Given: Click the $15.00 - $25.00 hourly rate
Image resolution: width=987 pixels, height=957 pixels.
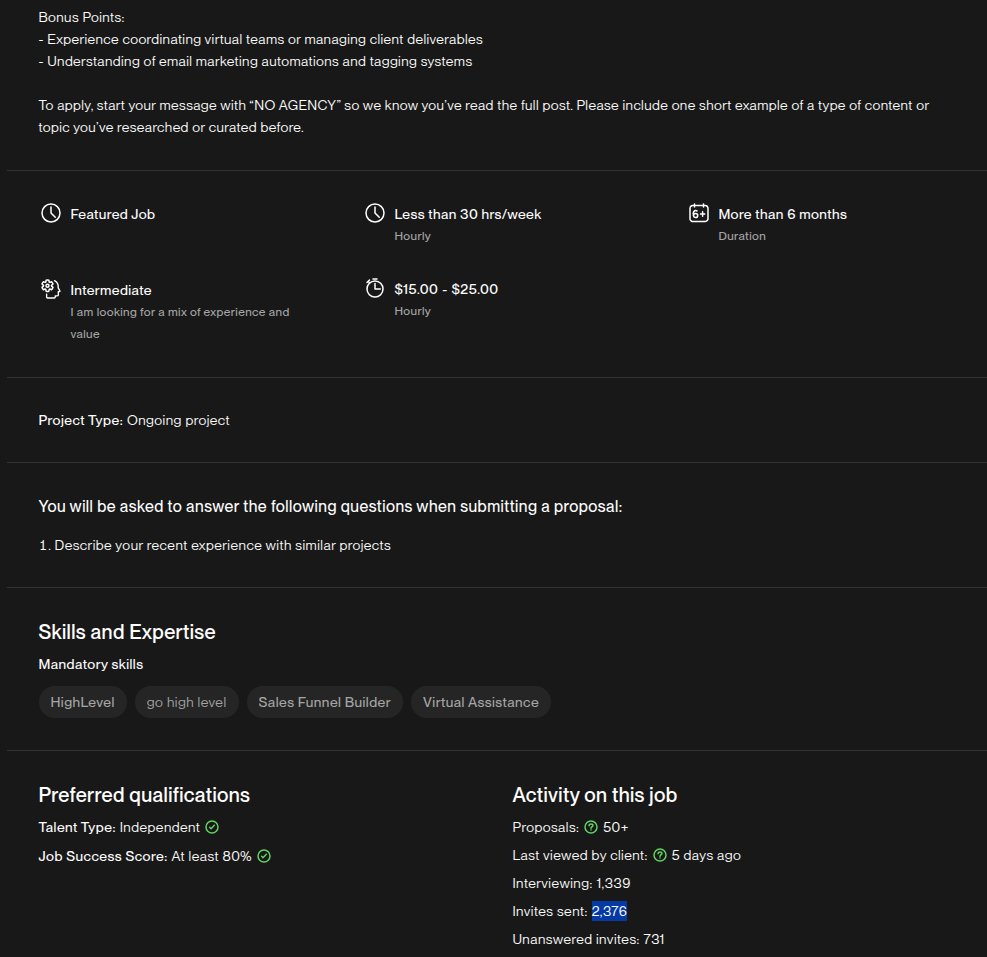Looking at the screenshot, I should point(446,289).
